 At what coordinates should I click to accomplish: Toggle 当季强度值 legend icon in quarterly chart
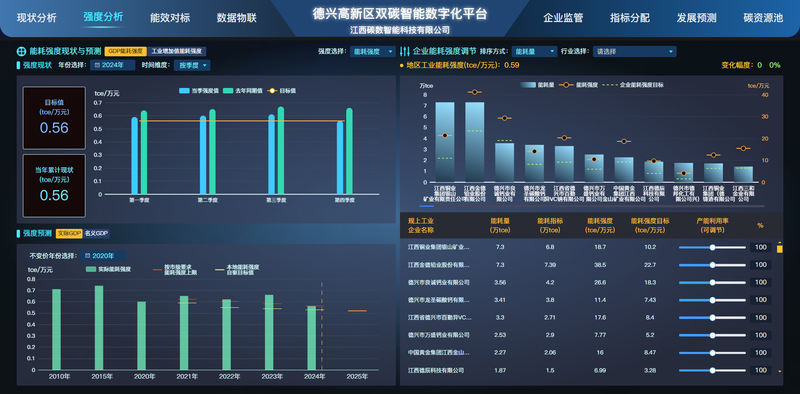184,91
